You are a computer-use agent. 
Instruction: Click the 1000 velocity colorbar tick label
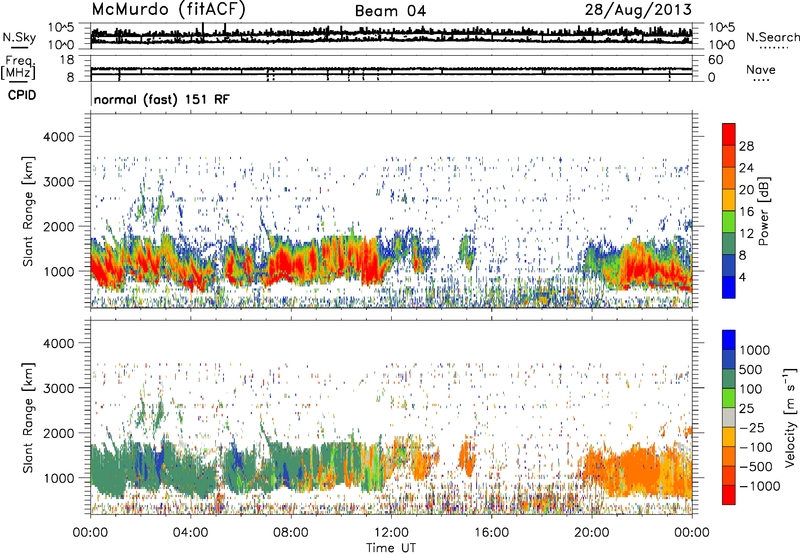[x=755, y=350]
